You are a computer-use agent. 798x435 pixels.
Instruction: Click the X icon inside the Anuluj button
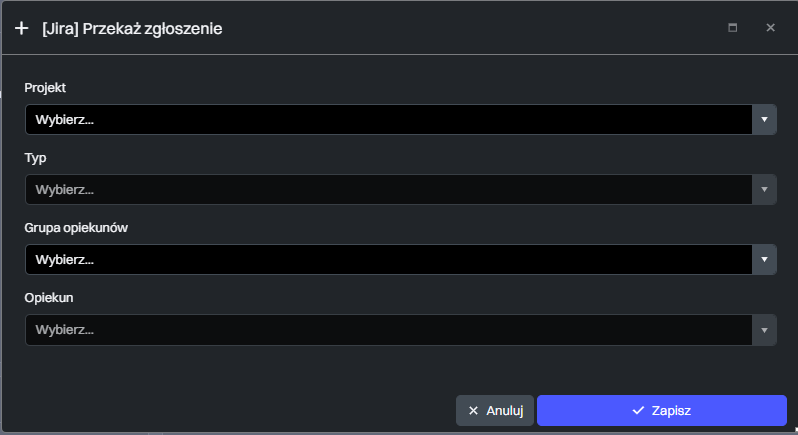pyautogui.click(x=473, y=410)
